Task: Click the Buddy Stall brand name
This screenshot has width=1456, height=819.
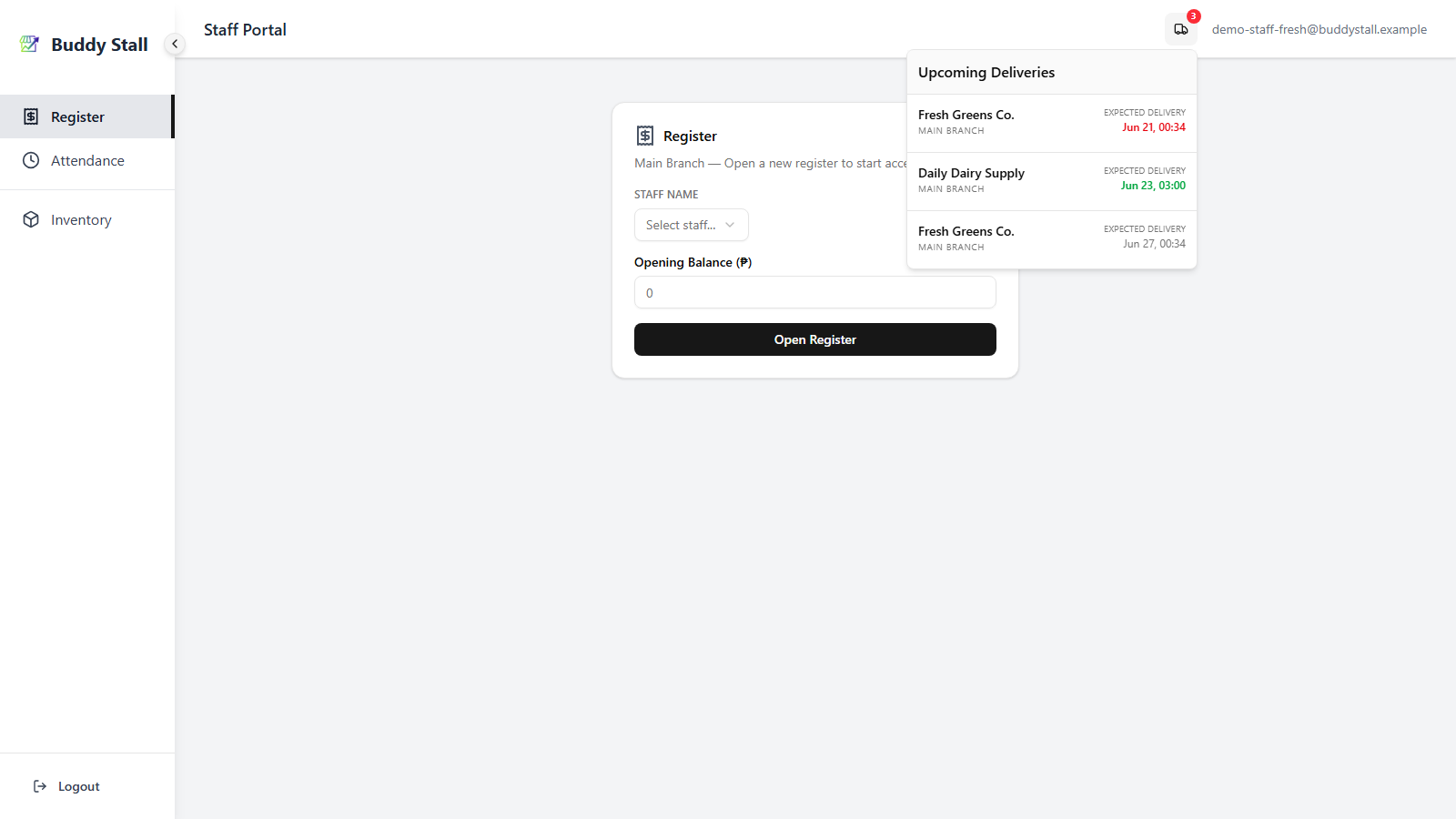Action: coord(99,44)
